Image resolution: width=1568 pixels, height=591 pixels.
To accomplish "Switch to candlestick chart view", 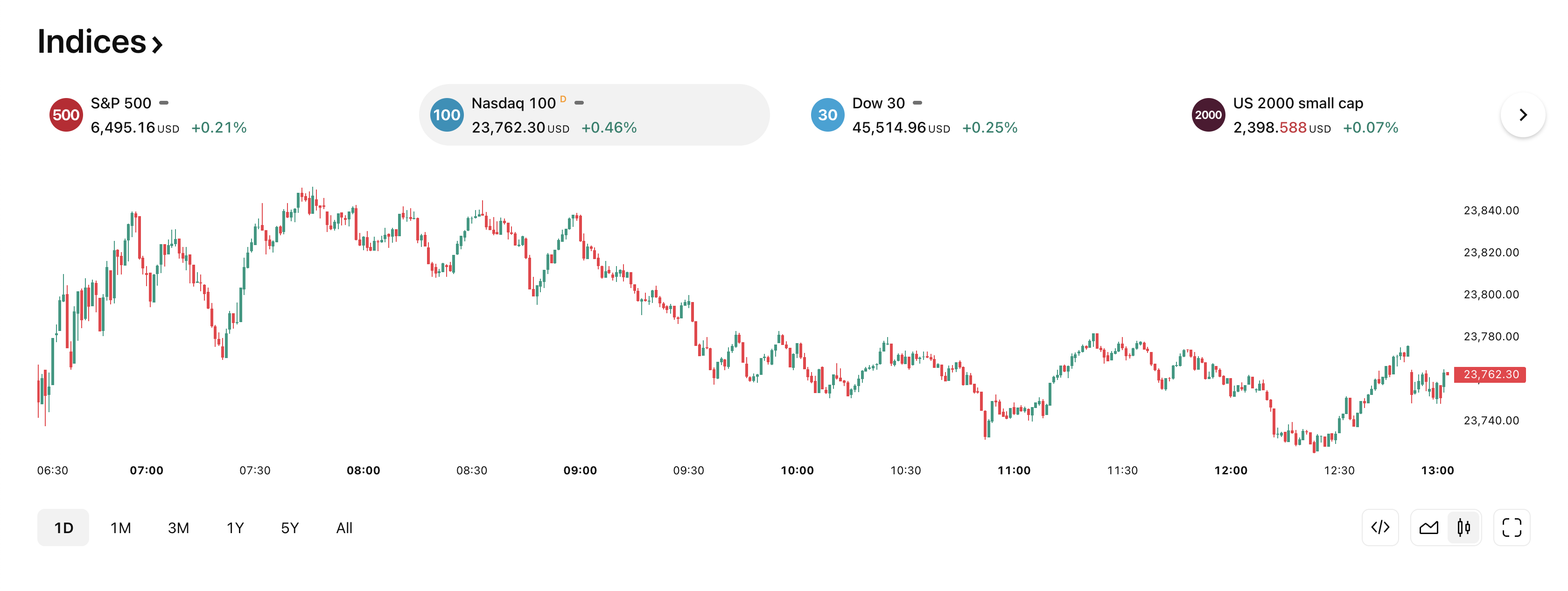I will pyautogui.click(x=1464, y=527).
